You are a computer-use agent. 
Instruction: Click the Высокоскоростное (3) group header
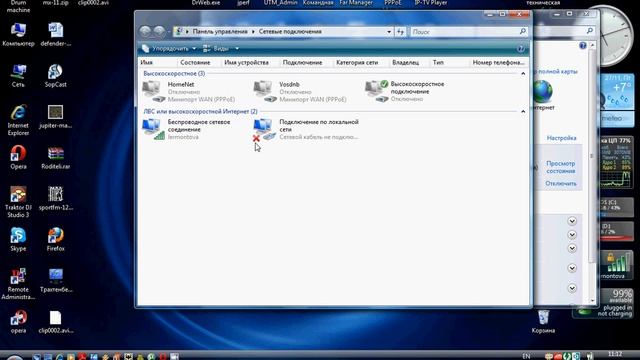(174, 73)
